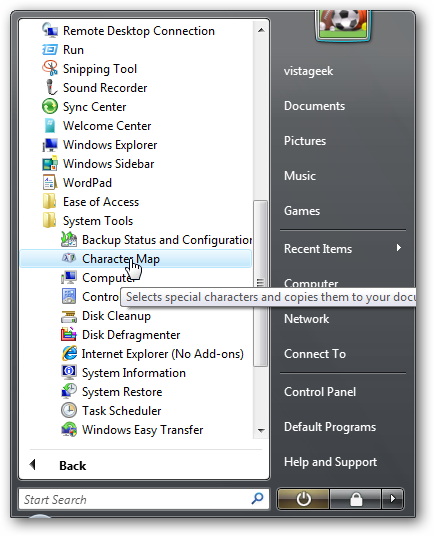
Task: Click the System Restore icon
Action: 69,391
